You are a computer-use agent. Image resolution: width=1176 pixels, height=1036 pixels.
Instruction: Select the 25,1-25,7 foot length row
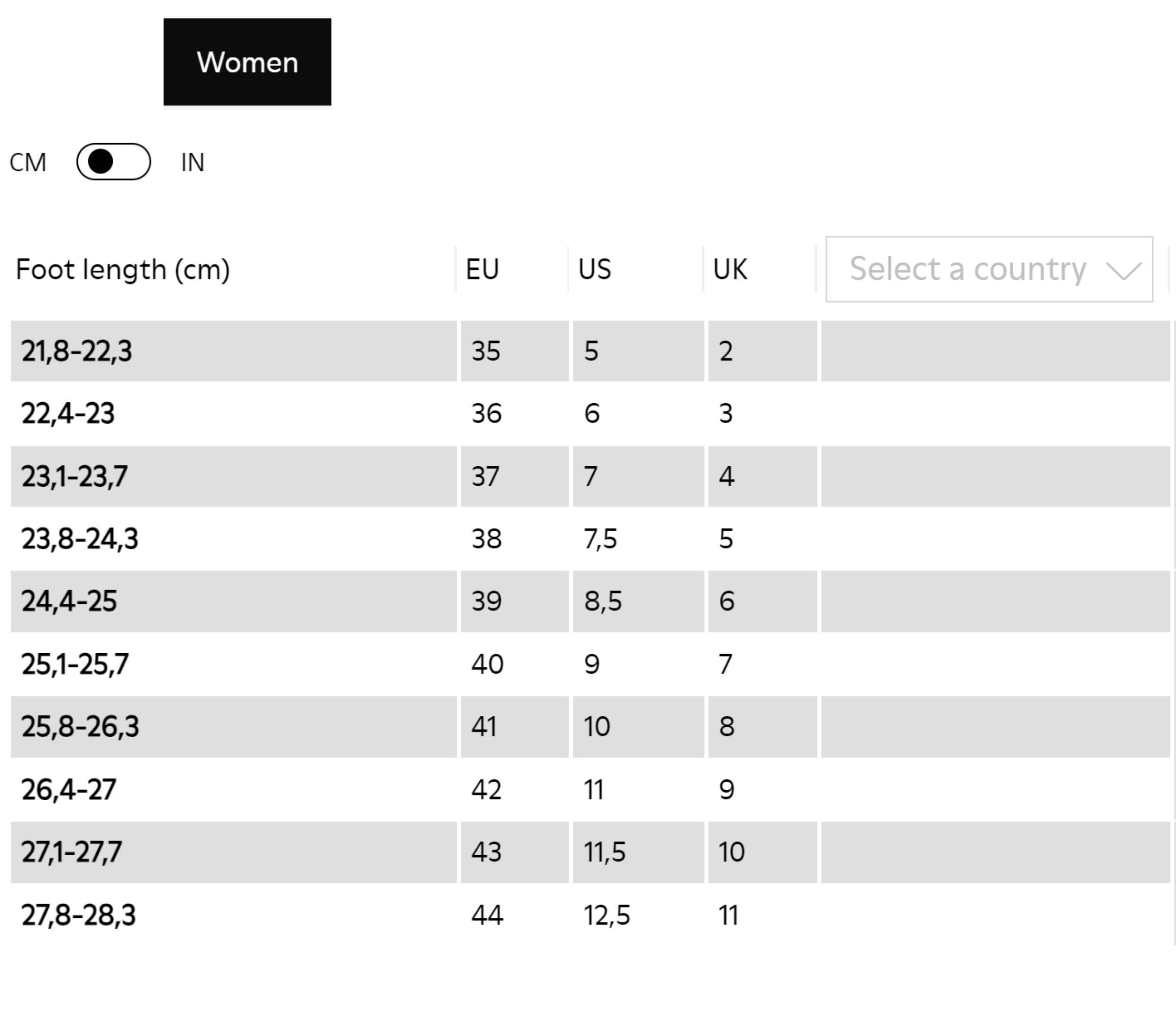75,664
